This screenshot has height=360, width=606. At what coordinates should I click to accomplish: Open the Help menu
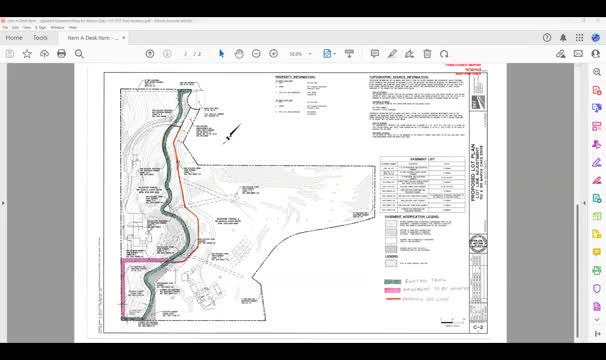73,27
